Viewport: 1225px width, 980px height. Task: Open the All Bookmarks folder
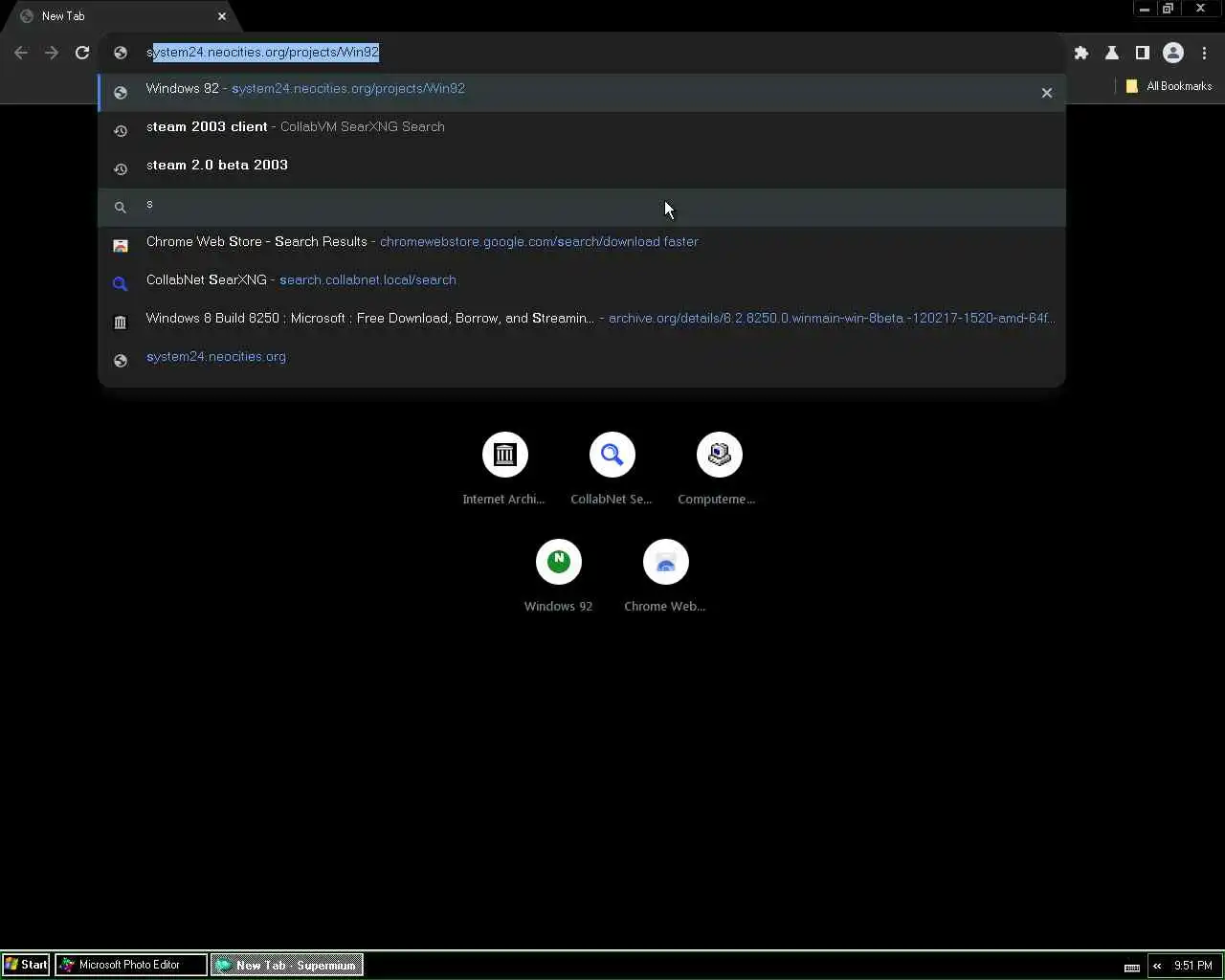[x=1169, y=86]
